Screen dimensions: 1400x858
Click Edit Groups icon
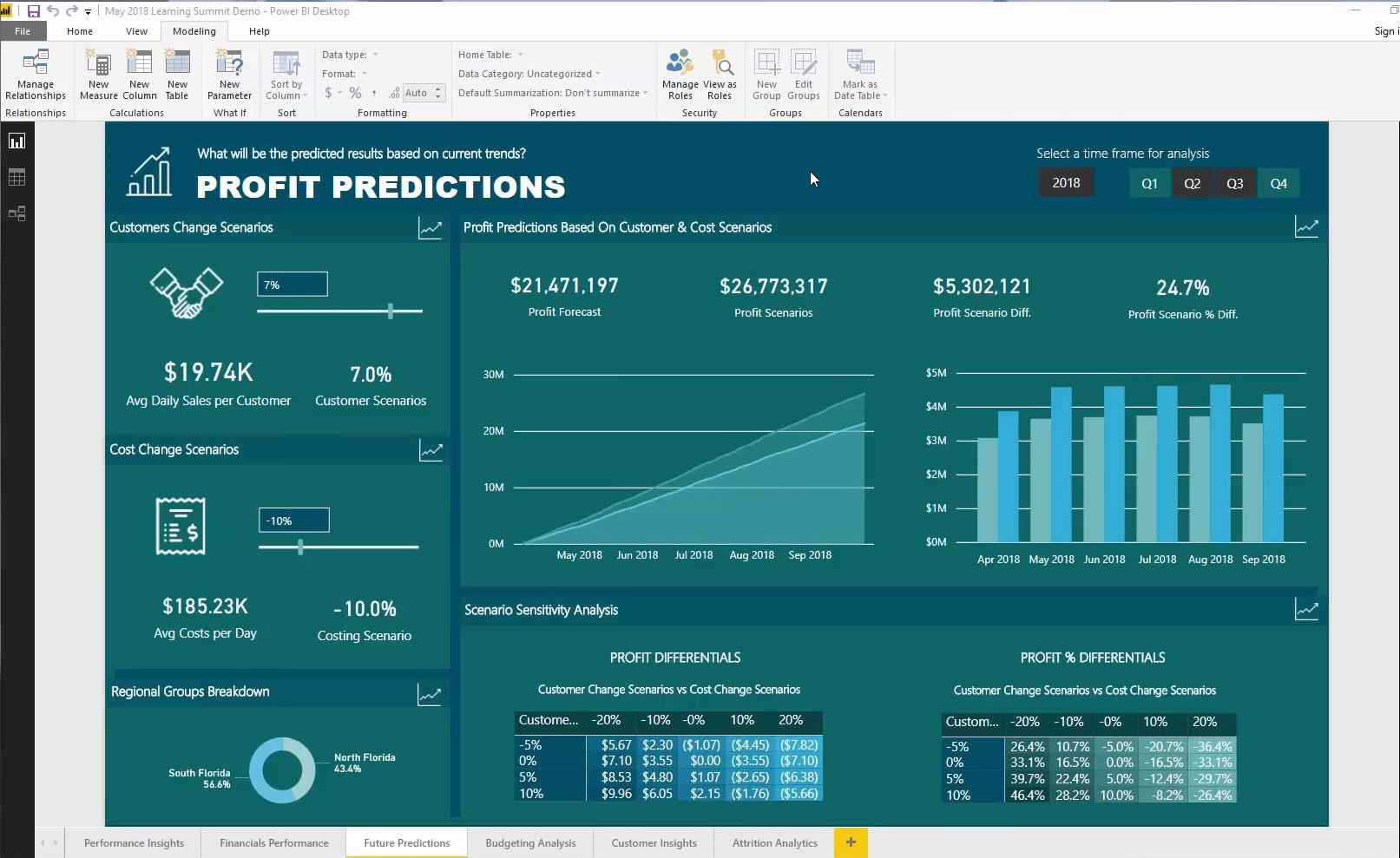804,75
